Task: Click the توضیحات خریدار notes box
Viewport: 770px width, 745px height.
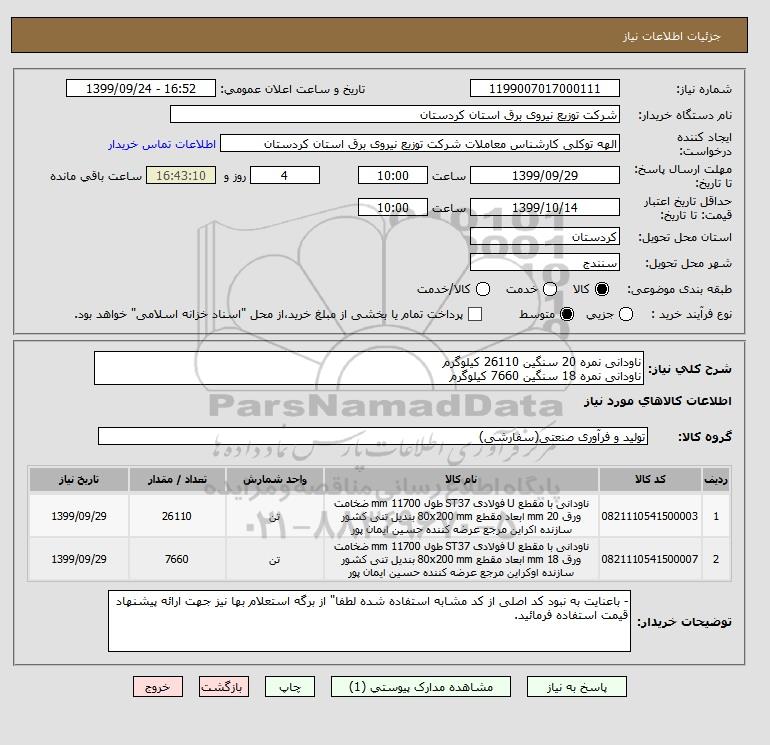Action: point(369,621)
